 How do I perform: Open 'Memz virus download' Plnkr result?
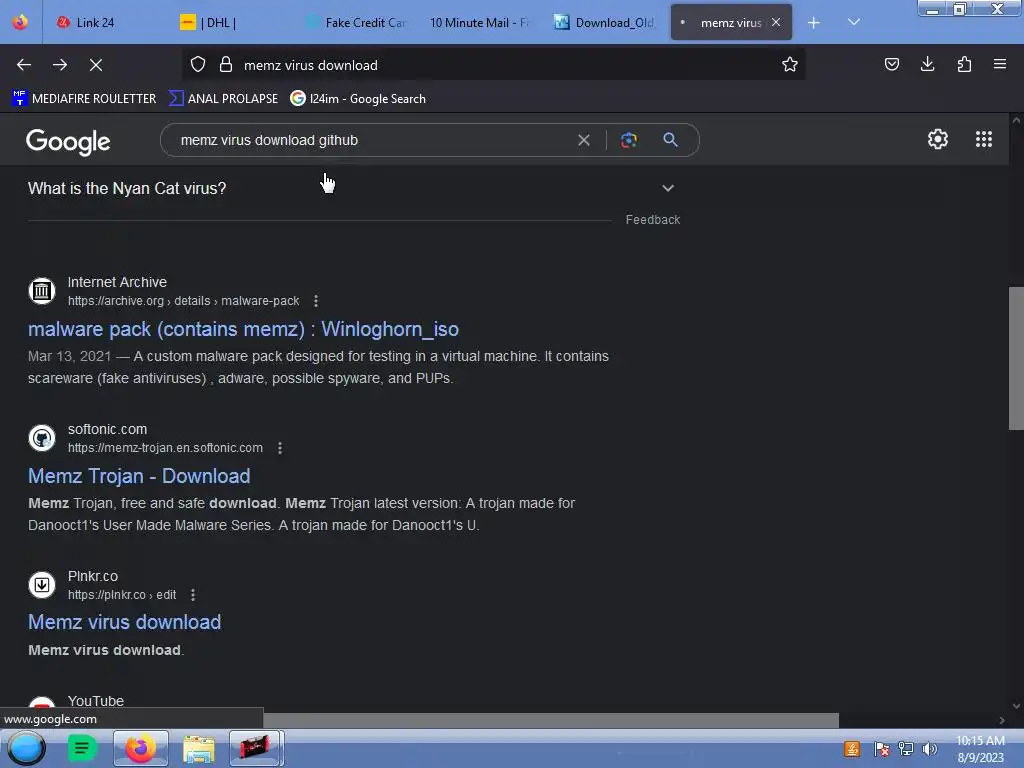tap(124, 622)
